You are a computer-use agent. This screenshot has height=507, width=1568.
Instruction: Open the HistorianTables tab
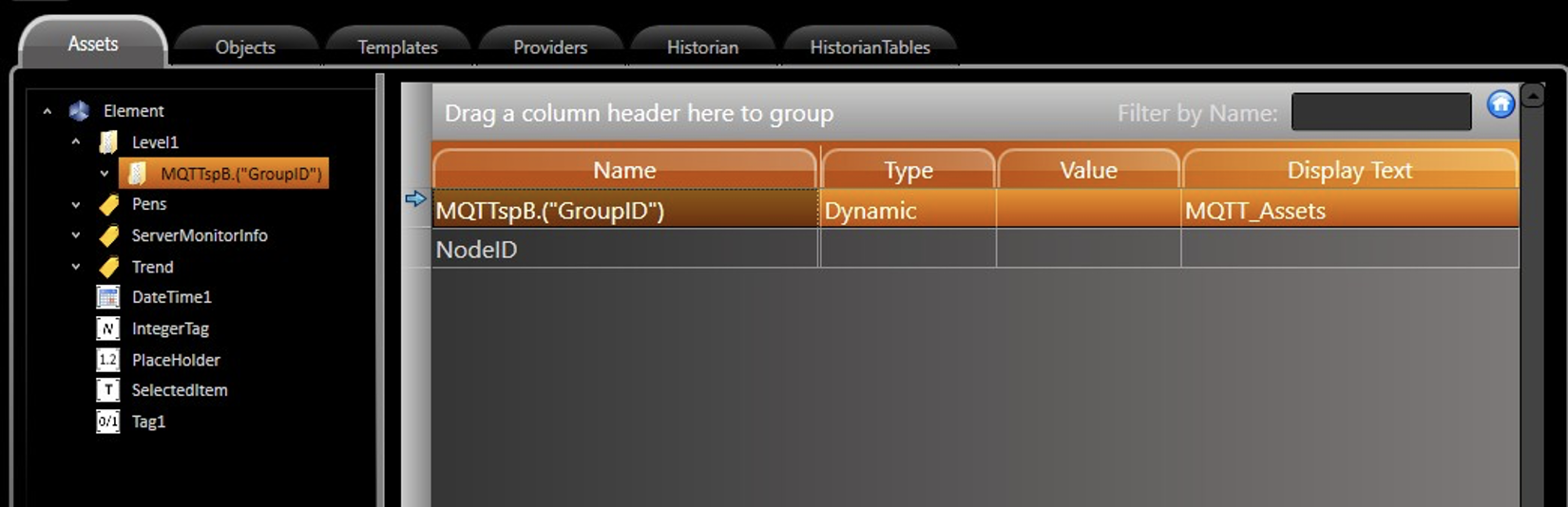(870, 47)
